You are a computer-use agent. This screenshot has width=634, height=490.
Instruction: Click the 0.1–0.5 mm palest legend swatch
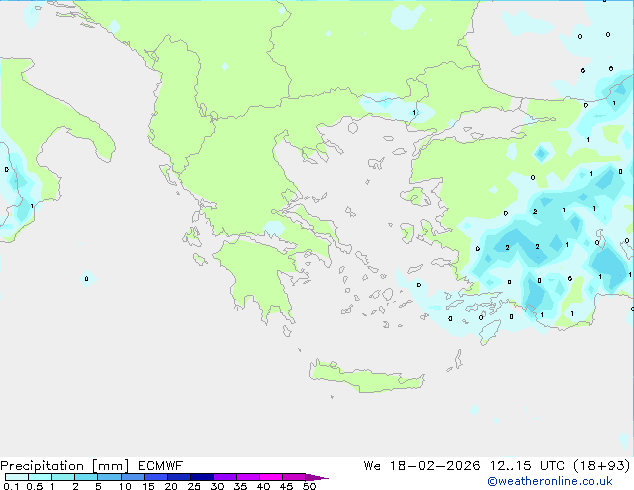[x=17, y=477]
